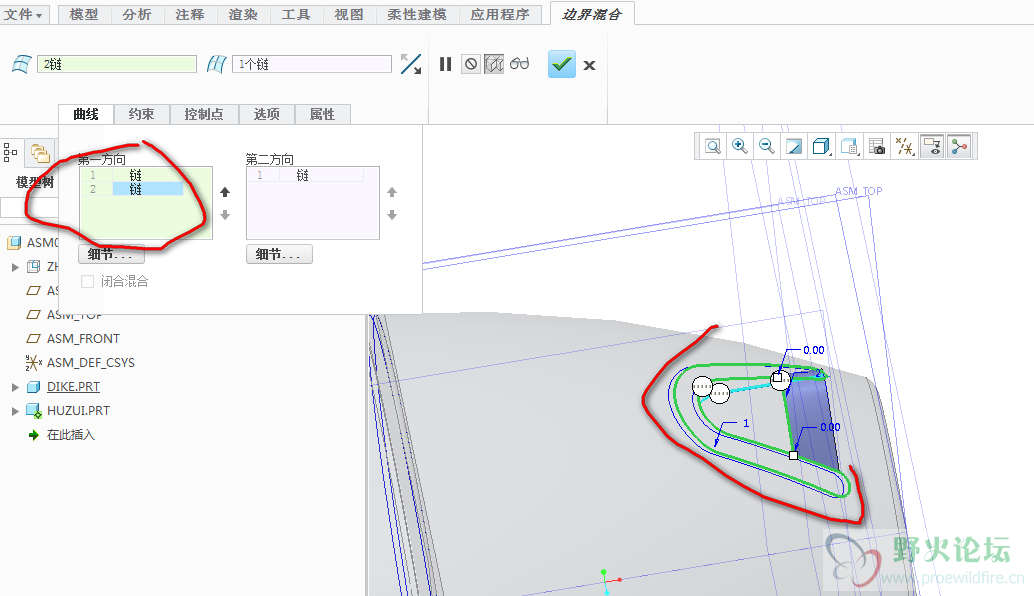Select HUZUI.PRT in model tree
Image resolution: width=1034 pixels, height=596 pixels.
(x=78, y=411)
